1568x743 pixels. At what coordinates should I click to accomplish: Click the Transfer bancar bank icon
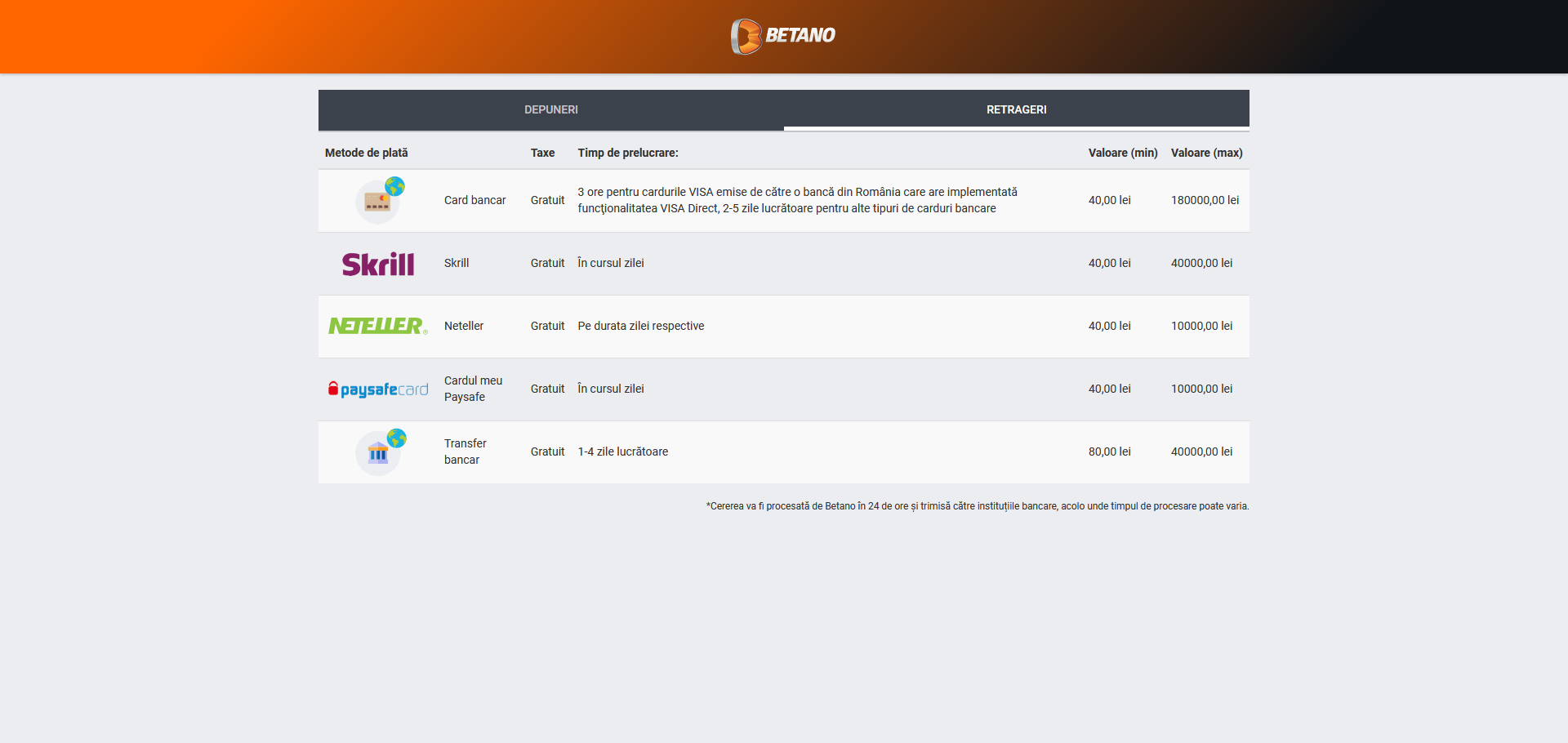click(x=381, y=452)
